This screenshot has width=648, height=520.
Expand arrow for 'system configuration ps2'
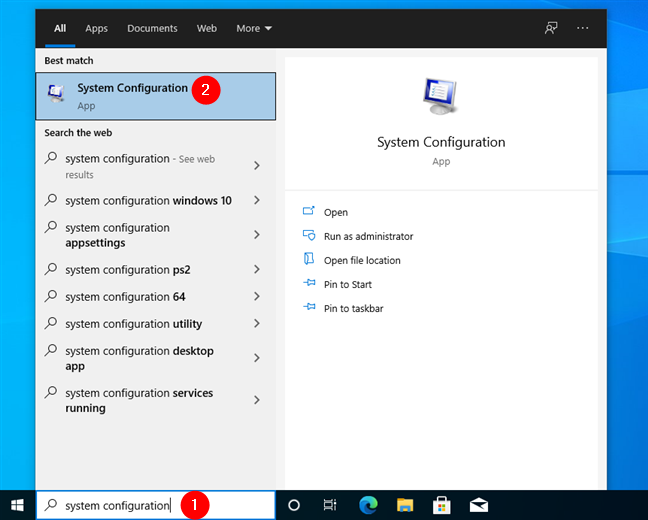tap(257, 270)
